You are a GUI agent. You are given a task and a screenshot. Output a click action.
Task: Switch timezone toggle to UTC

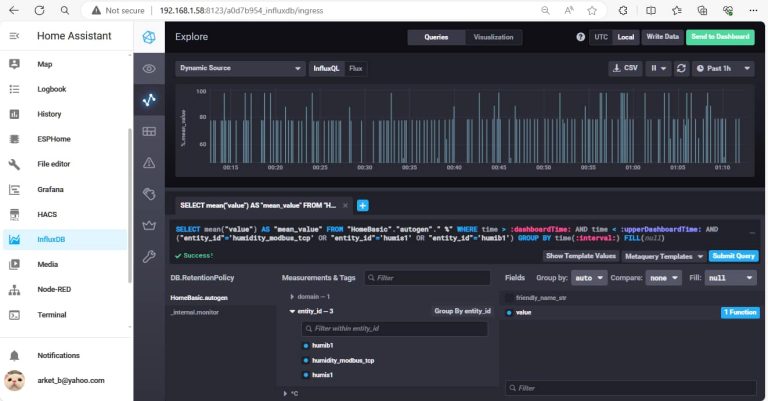coord(600,37)
